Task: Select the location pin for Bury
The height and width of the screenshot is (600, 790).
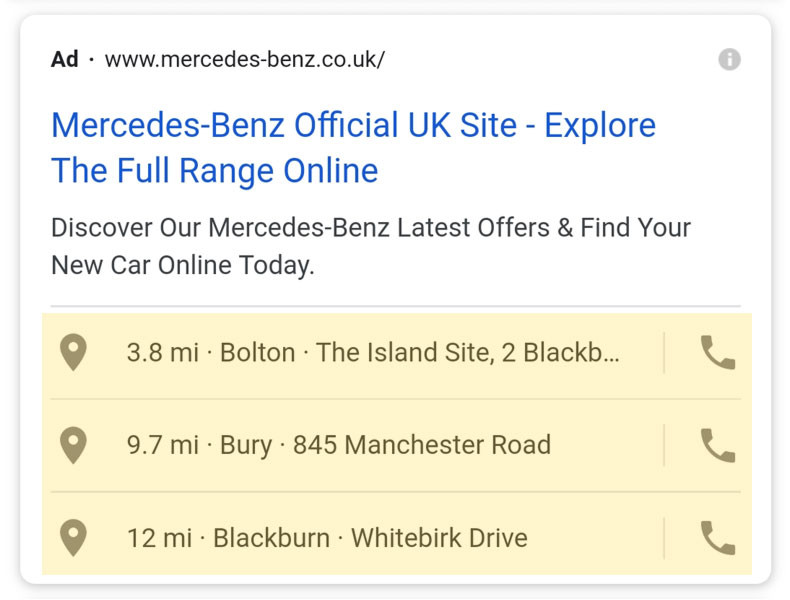Action: pos(73,445)
